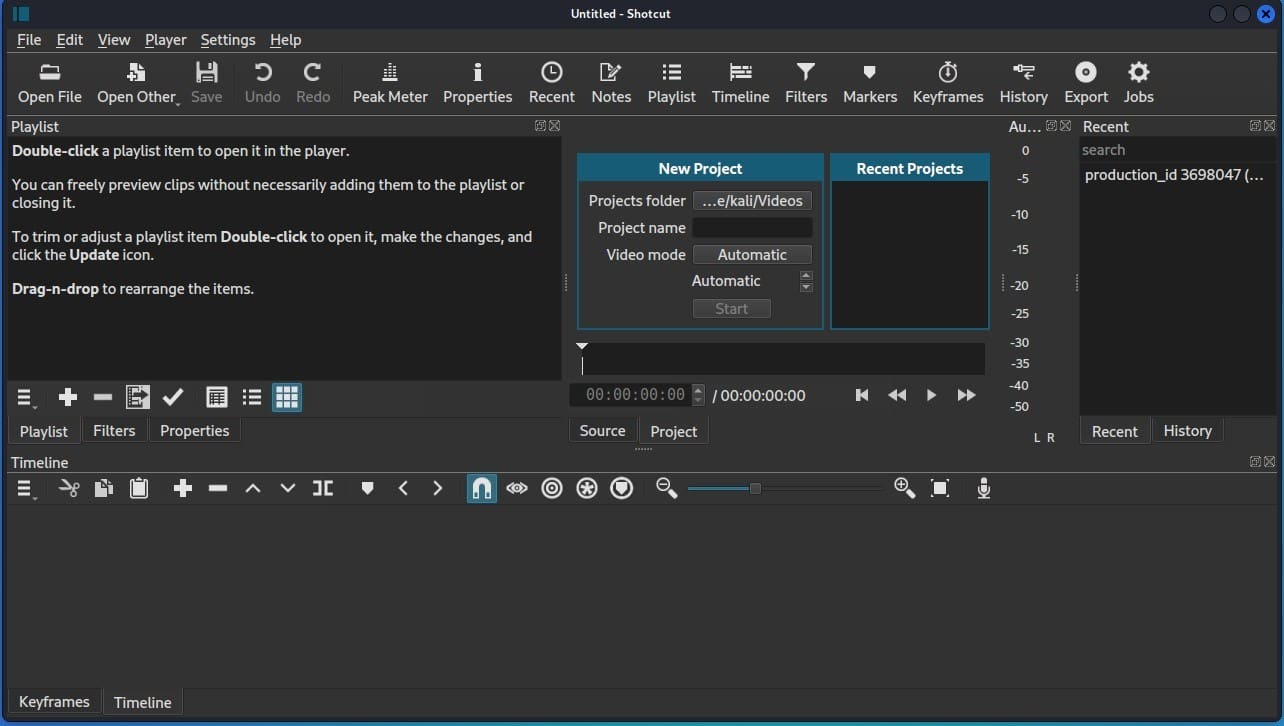1284x726 pixels.
Task: Remove playlist item with minus icon
Action: [x=103, y=398]
